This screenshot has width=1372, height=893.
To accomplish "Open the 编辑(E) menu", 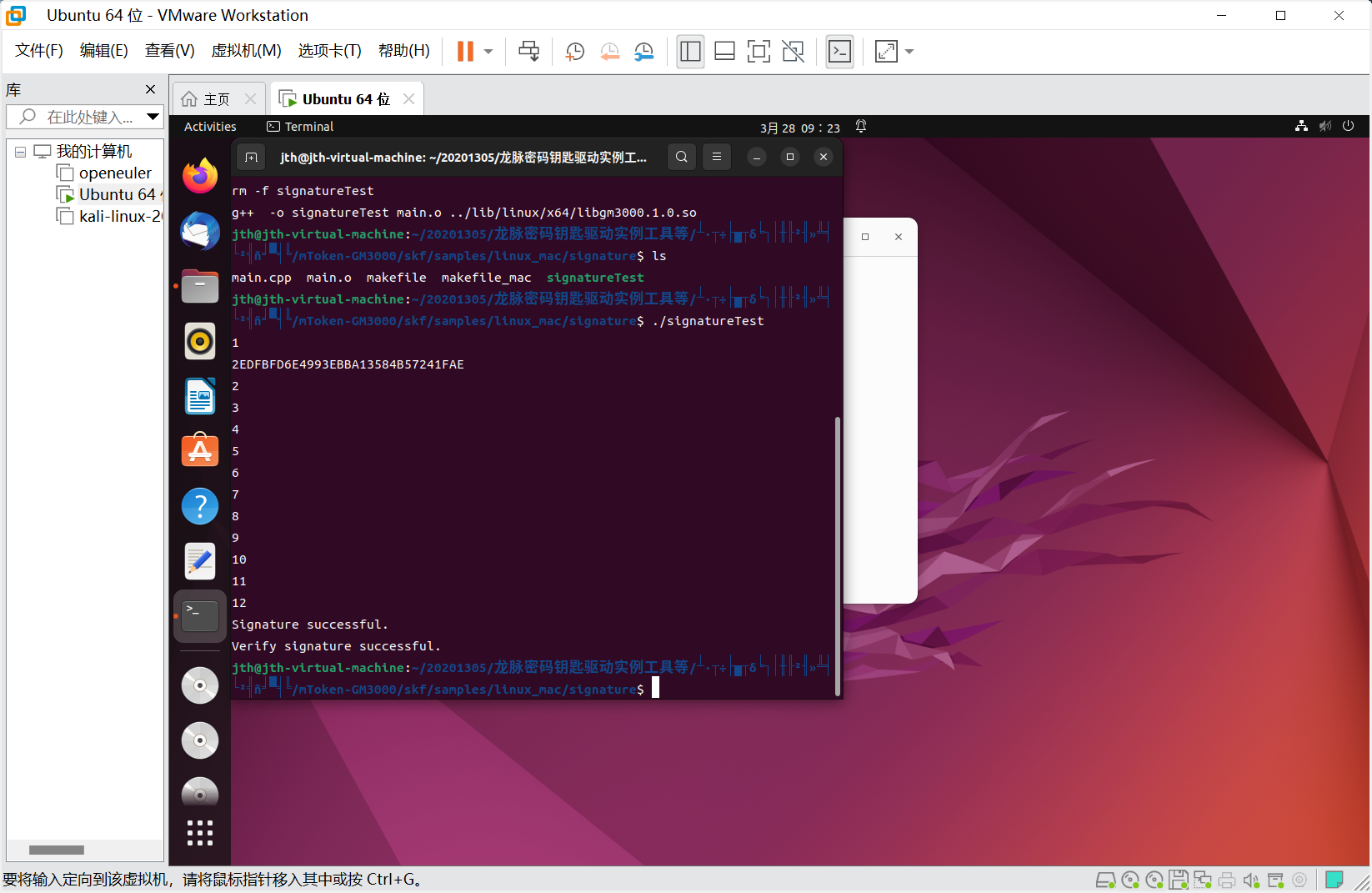I will point(104,51).
